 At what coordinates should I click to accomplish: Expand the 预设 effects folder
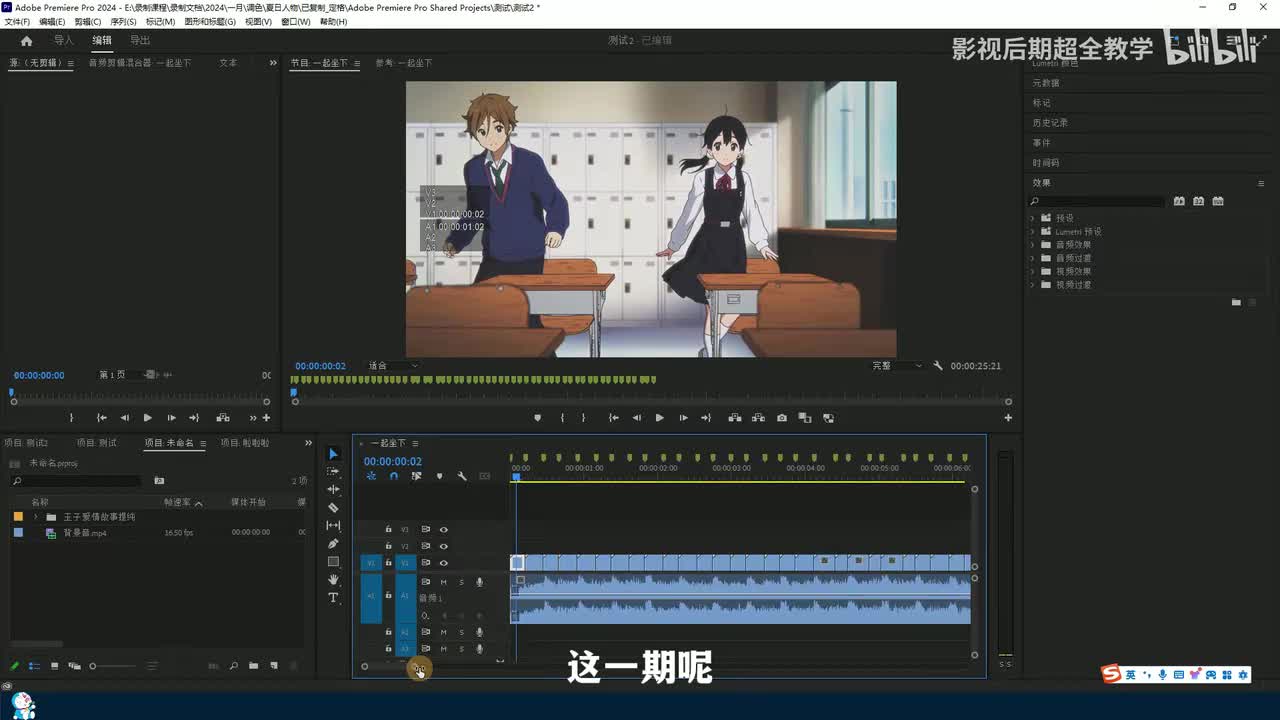pos(1033,218)
